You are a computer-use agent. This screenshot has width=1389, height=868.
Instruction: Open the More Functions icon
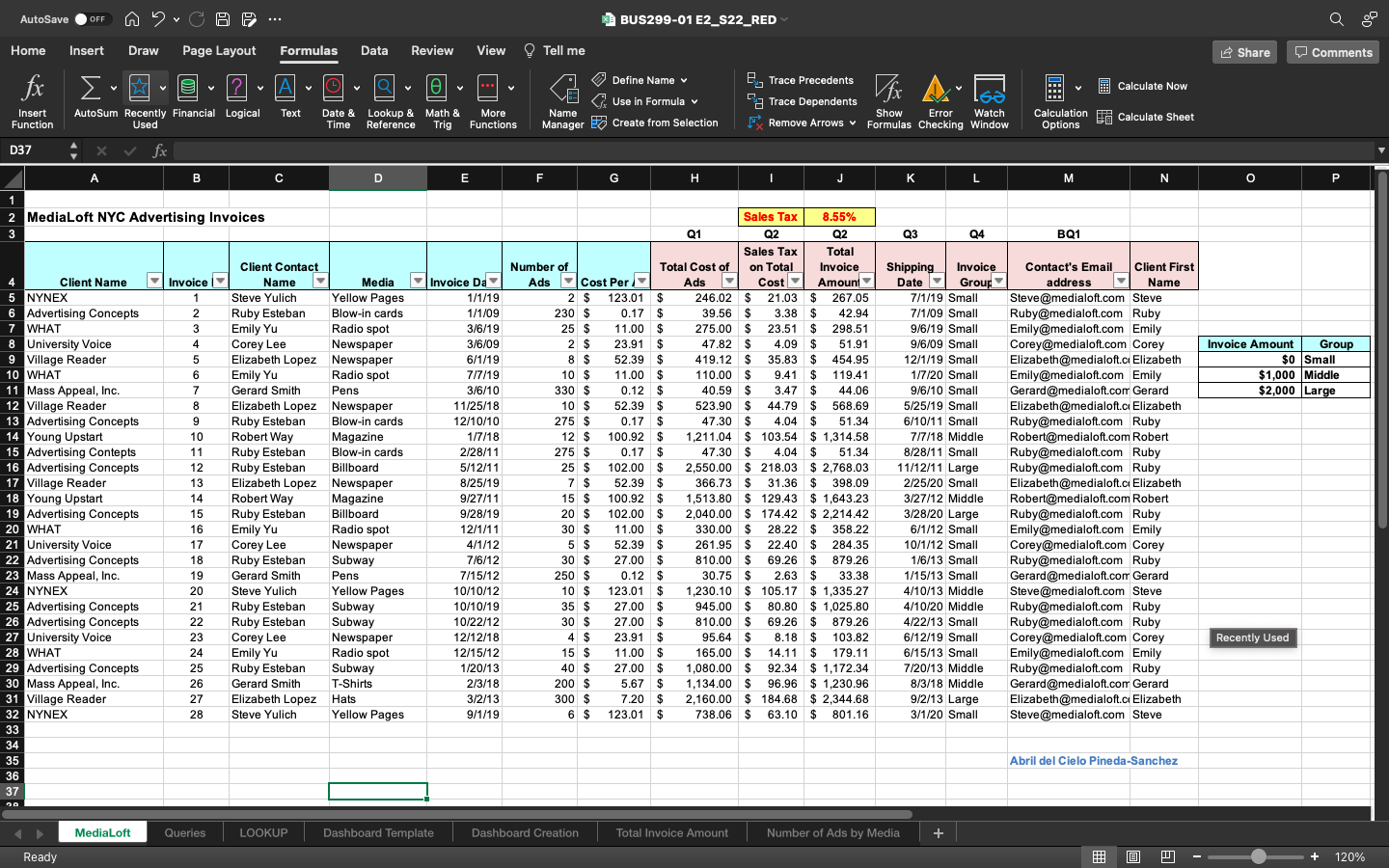pos(488,89)
